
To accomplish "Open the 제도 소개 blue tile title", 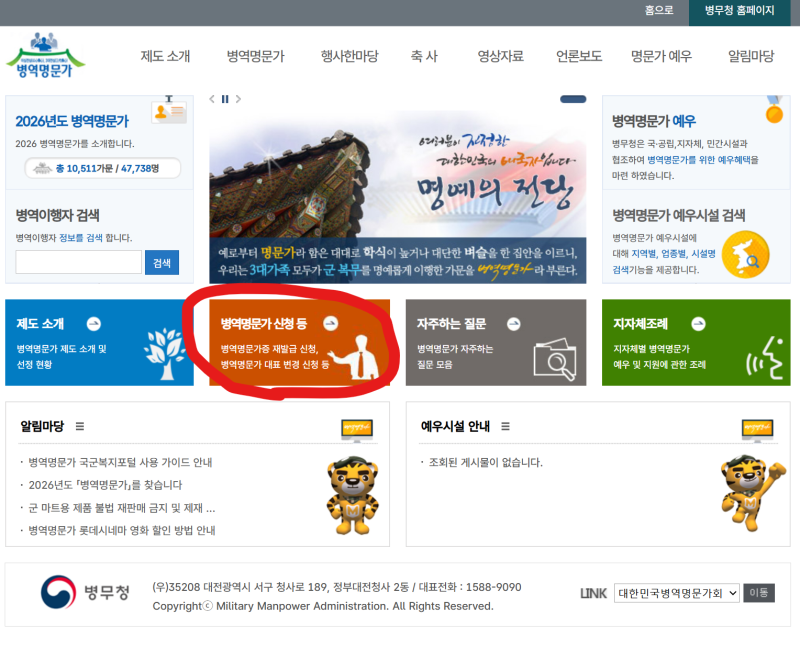I will click(x=40, y=323).
